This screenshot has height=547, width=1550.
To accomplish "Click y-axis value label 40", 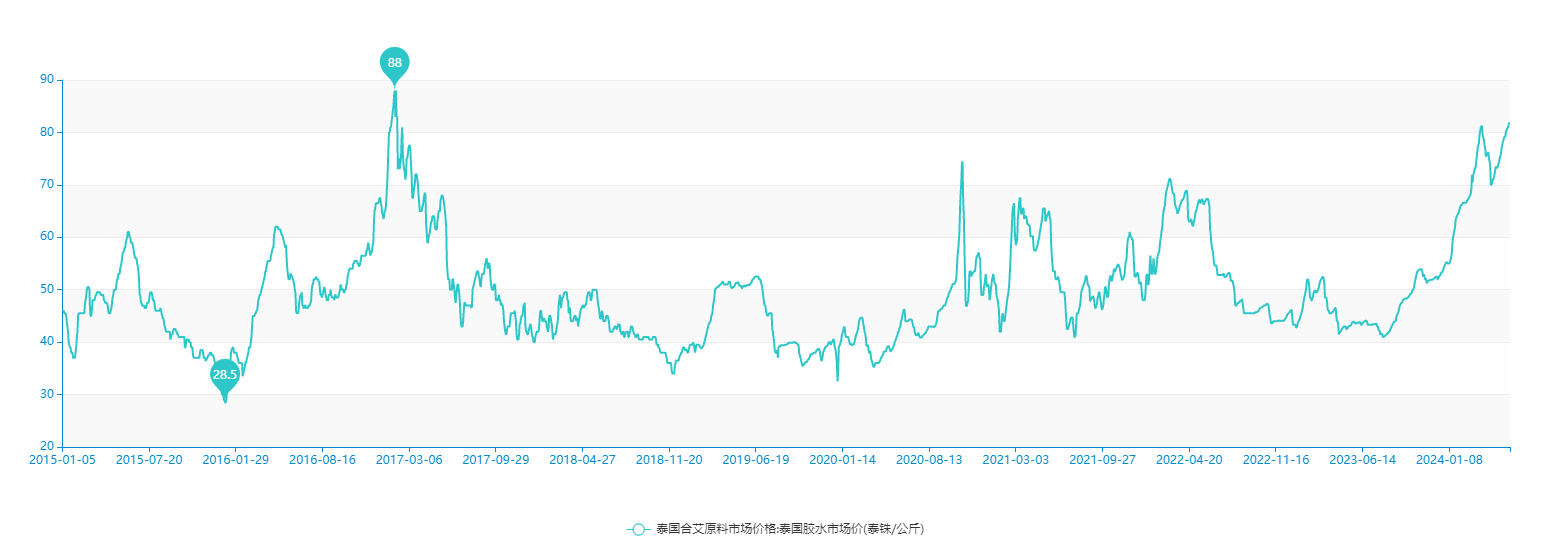I will pyautogui.click(x=47, y=342).
